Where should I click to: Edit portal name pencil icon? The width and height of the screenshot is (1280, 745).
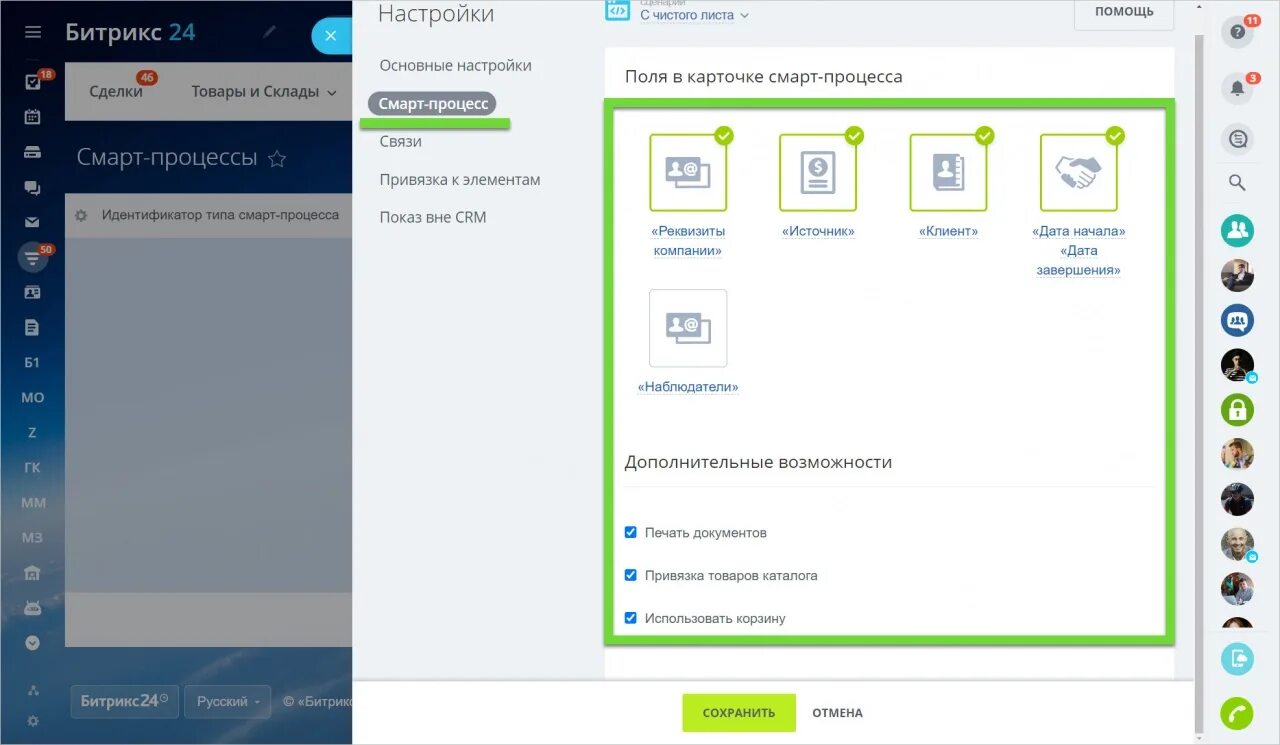click(x=269, y=32)
